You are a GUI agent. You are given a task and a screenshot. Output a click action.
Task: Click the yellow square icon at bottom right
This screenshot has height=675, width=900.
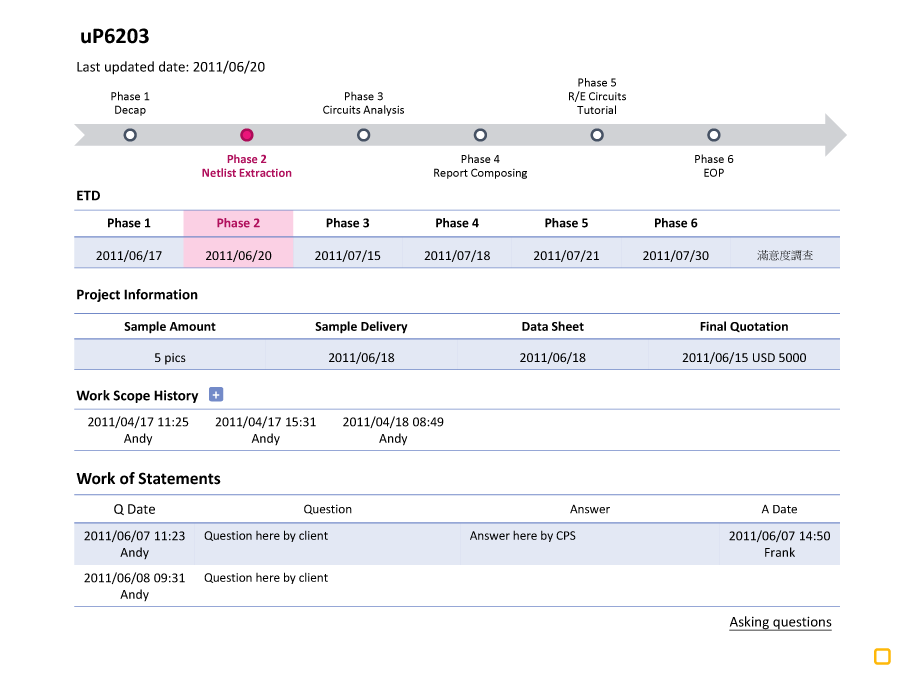pyautogui.click(x=882, y=656)
